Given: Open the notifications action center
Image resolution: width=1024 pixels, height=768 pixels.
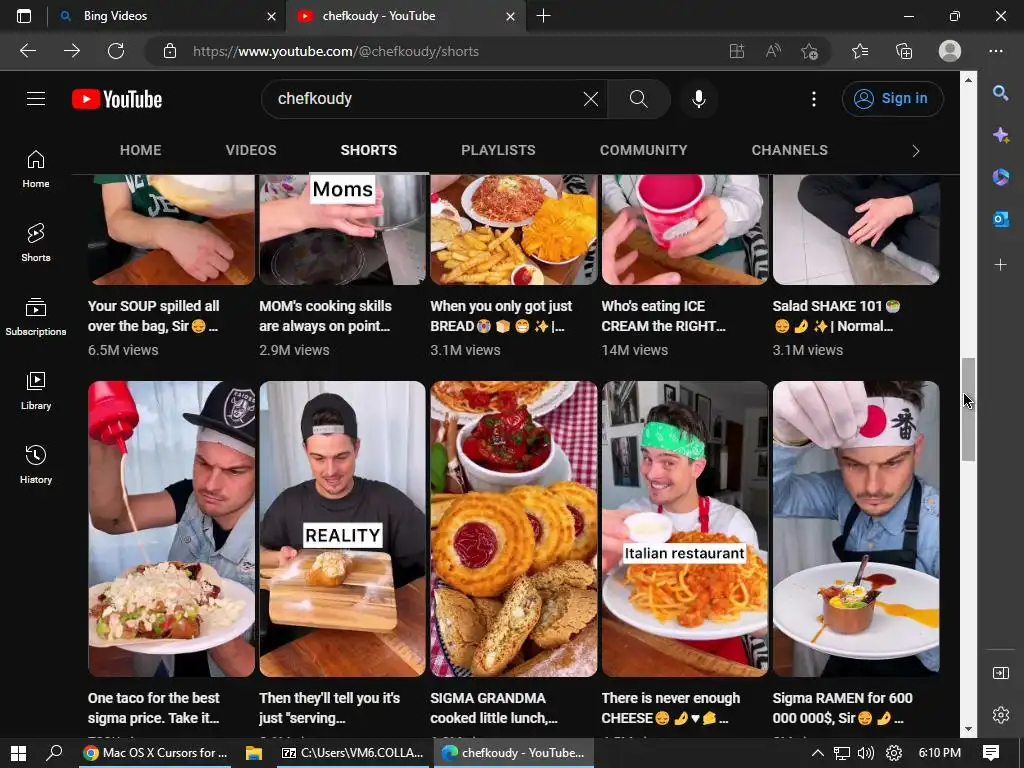Looking at the screenshot, I should pos(991,753).
